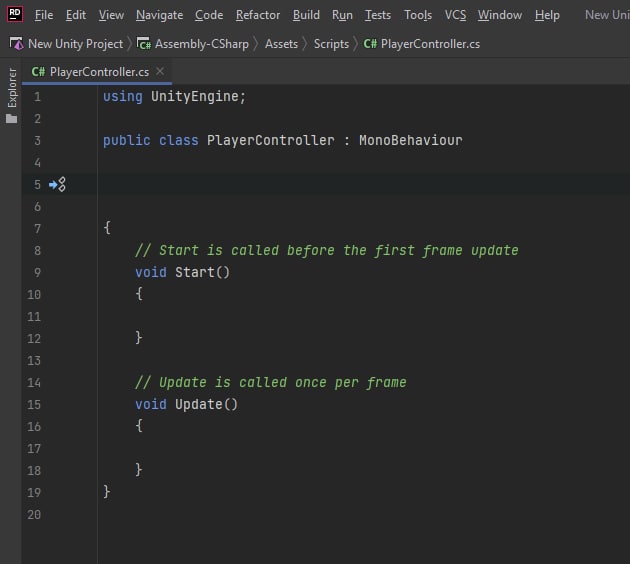The width and height of the screenshot is (630, 564).
Task: Click the Update comment on line 14
Action: 270,382
